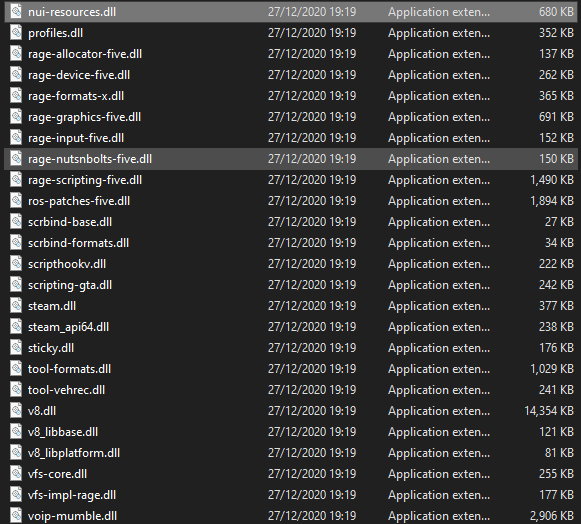Select the file name v8_libbase.dll
This screenshot has width=581, height=524.
(x=63, y=432)
